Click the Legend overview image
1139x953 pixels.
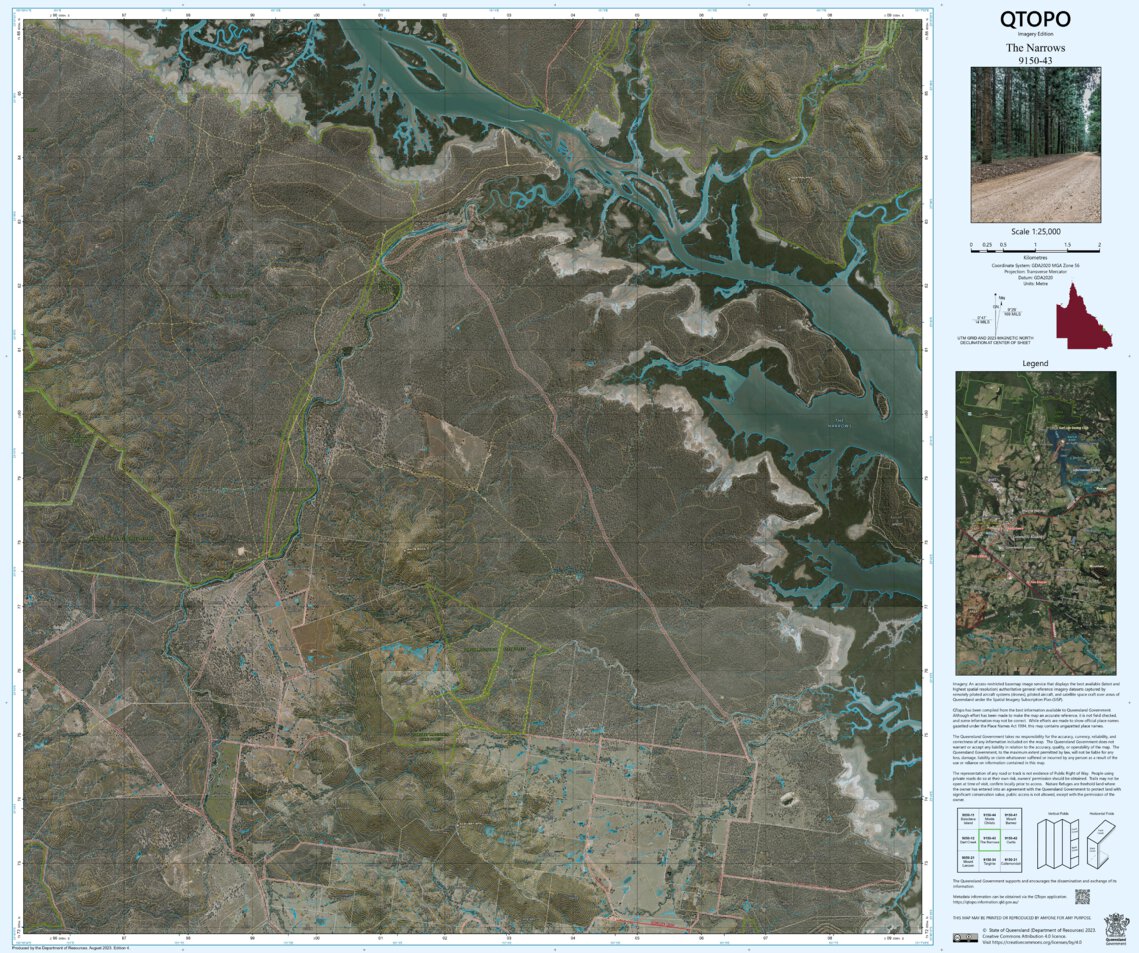pyautogui.click(x=1035, y=520)
